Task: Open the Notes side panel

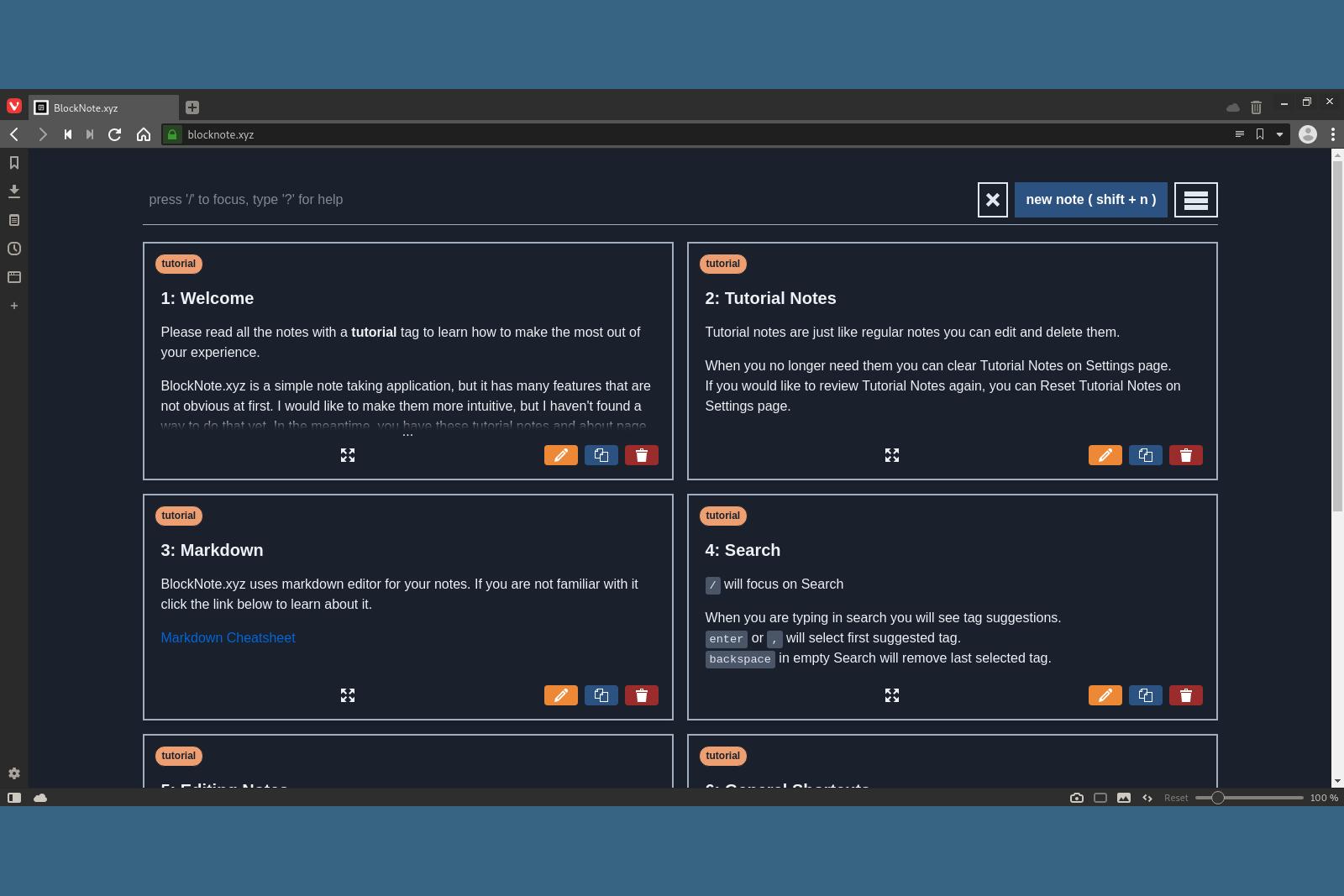Action: coord(14,220)
